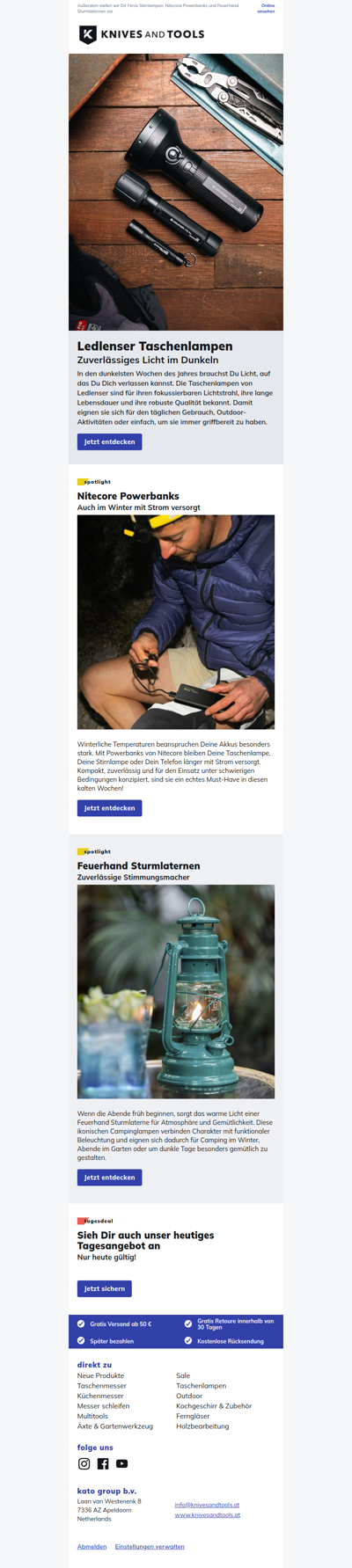Open the Online ansehen link
Image resolution: width=352 pixels, height=1568 pixels.
pyautogui.click(x=266, y=8)
